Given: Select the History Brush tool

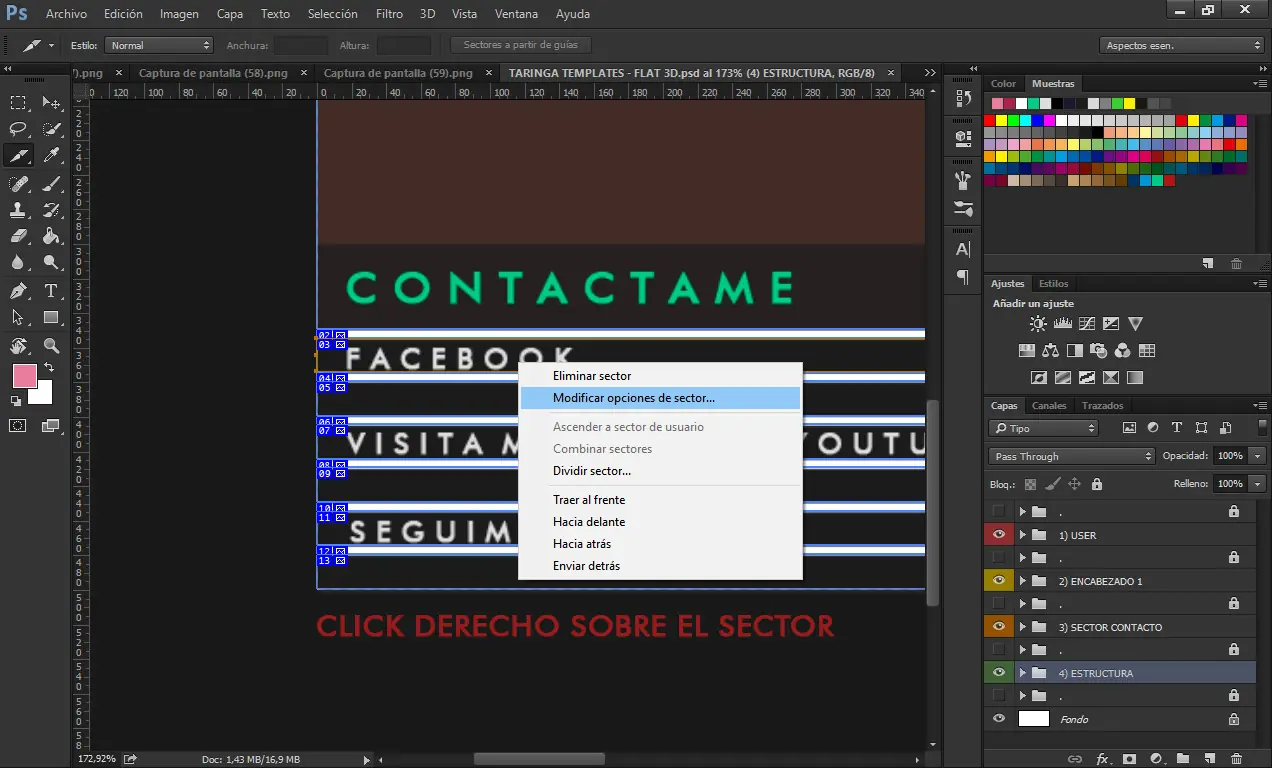Looking at the screenshot, I should [x=51, y=210].
